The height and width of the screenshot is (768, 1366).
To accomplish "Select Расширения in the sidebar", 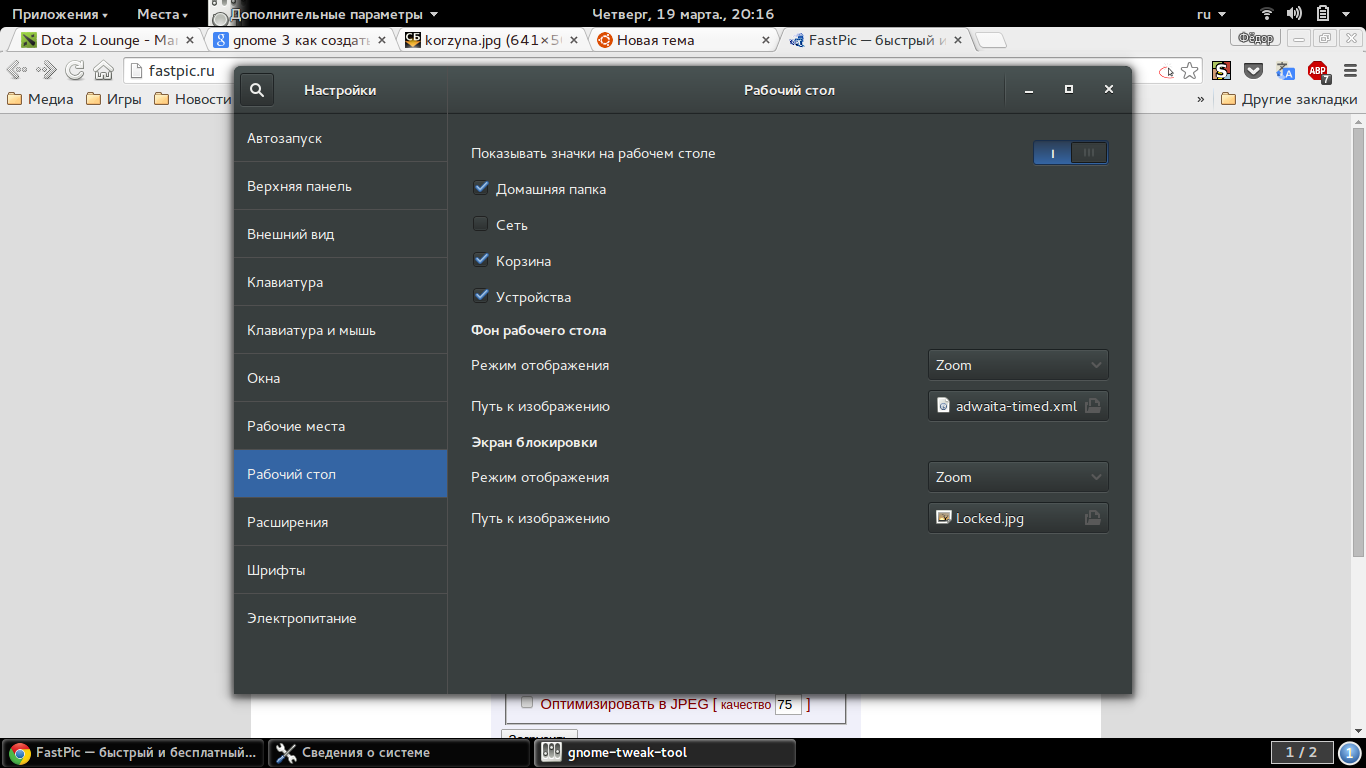I will tap(340, 522).
